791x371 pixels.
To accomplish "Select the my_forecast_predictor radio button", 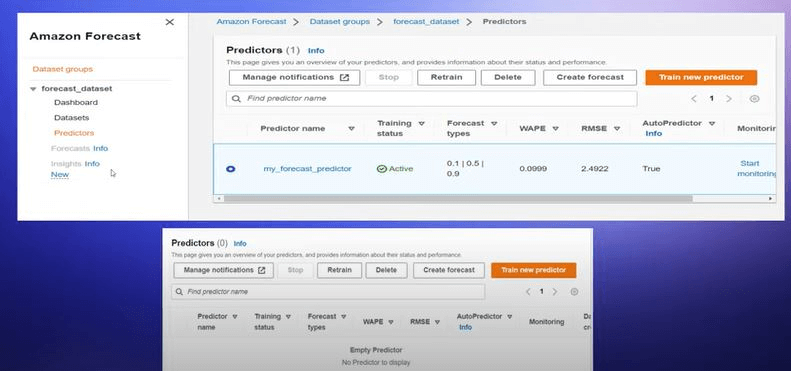I will [x=231, y=169].
